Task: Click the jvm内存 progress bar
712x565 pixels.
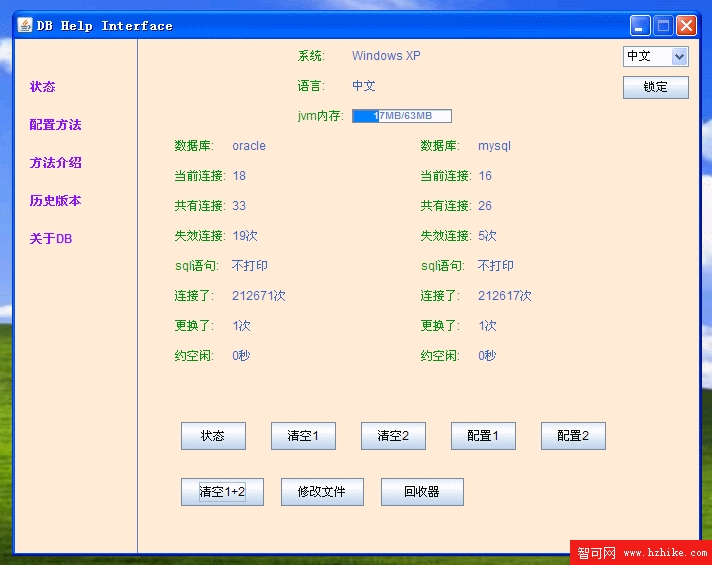Action: point(402,116)
